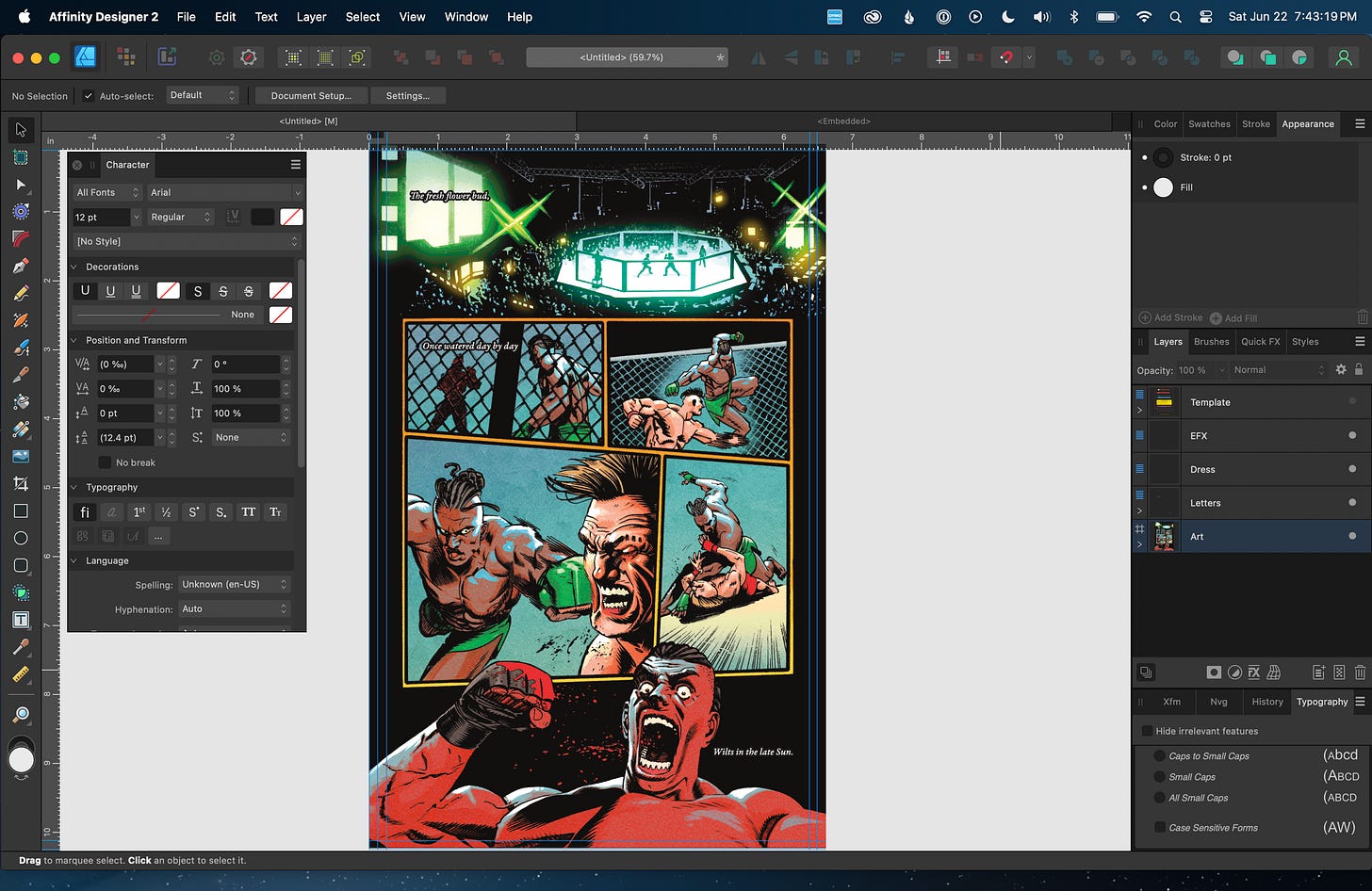Image resolution: width=1372 pixels, height=891 pixels.
Task: Open the Regular font style dropdown
Action: click(x=181, y=217)
